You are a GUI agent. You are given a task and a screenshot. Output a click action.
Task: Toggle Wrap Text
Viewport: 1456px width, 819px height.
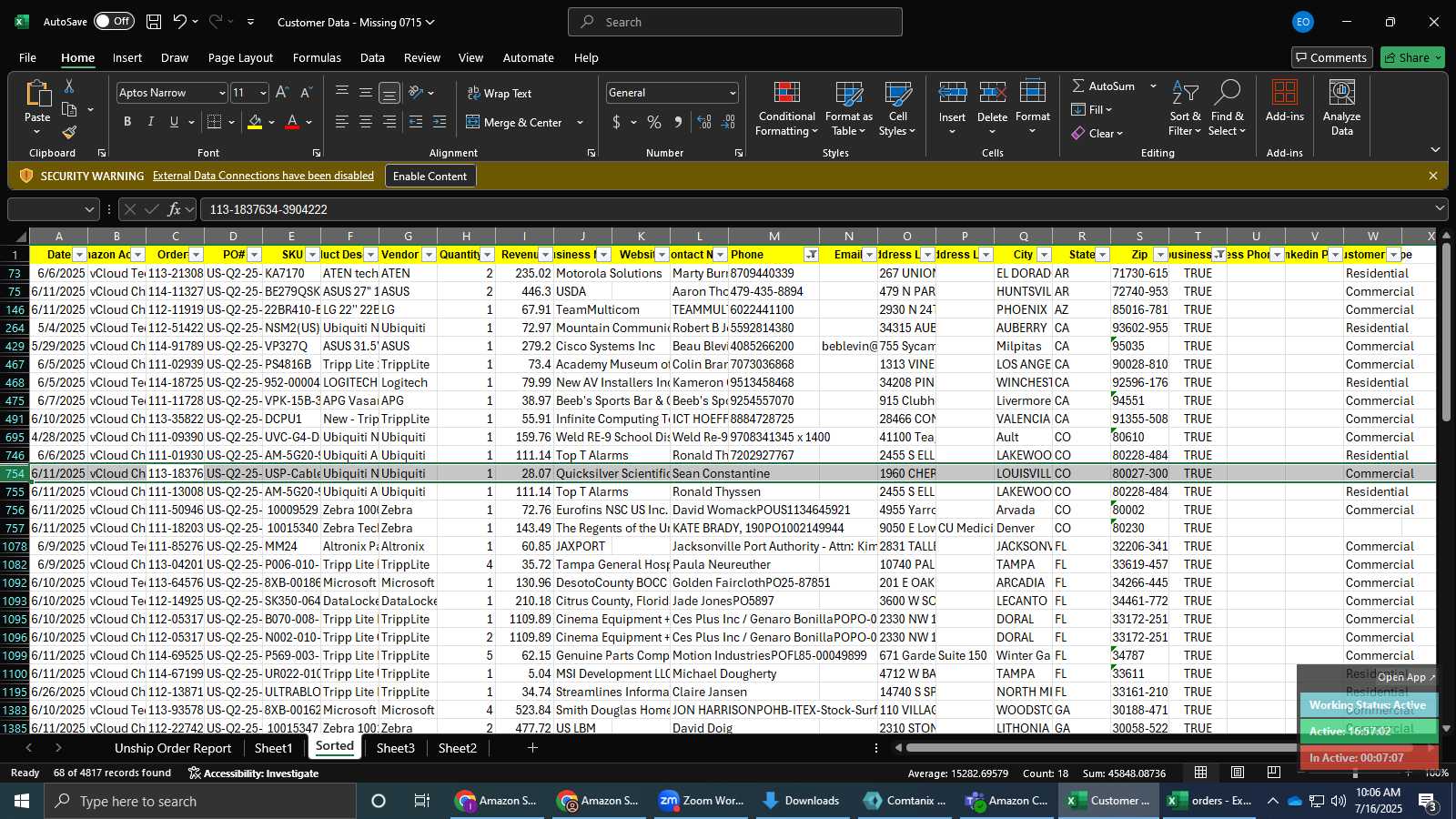coord(499,93)
